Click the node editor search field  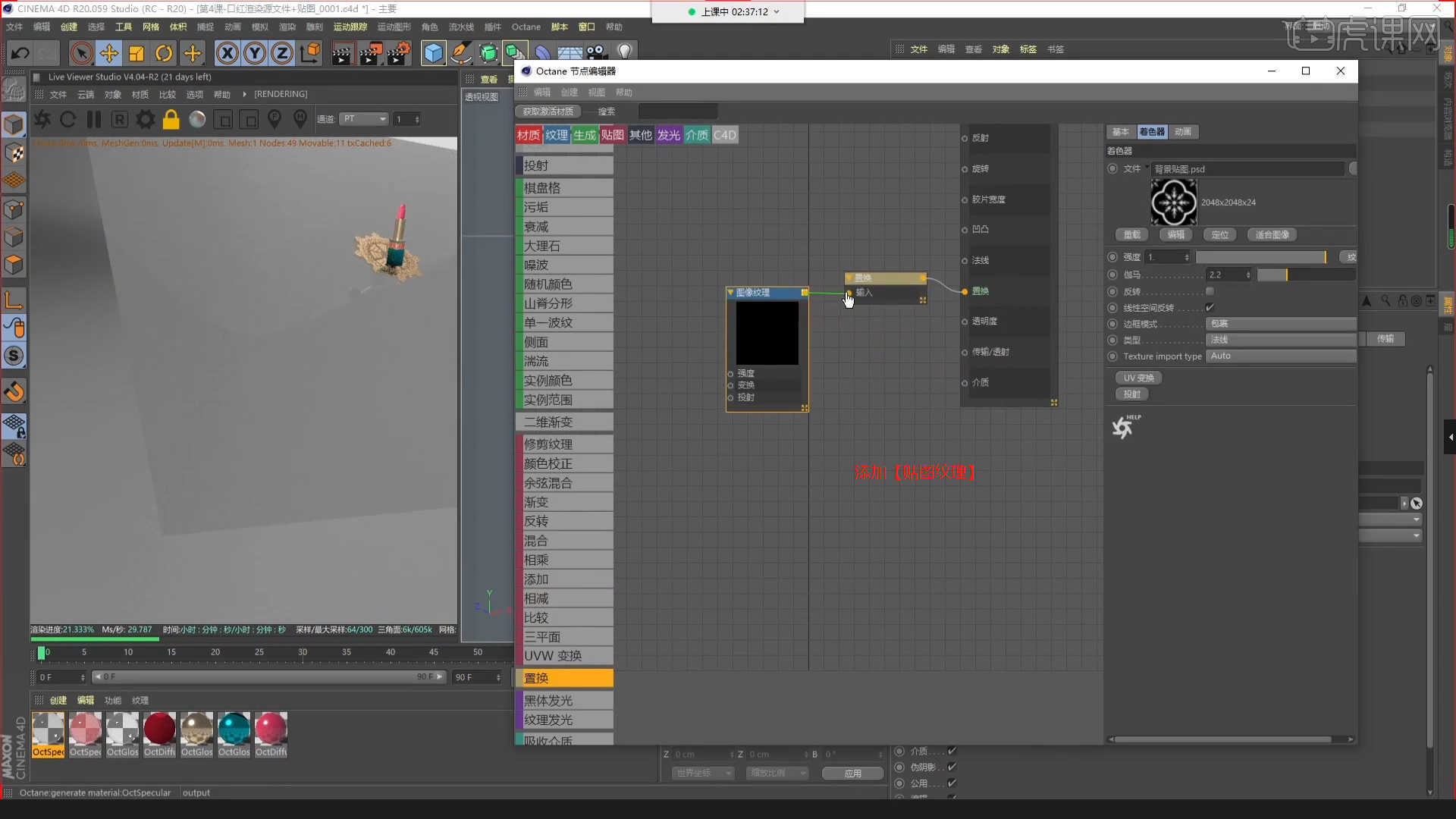(677, 111)
